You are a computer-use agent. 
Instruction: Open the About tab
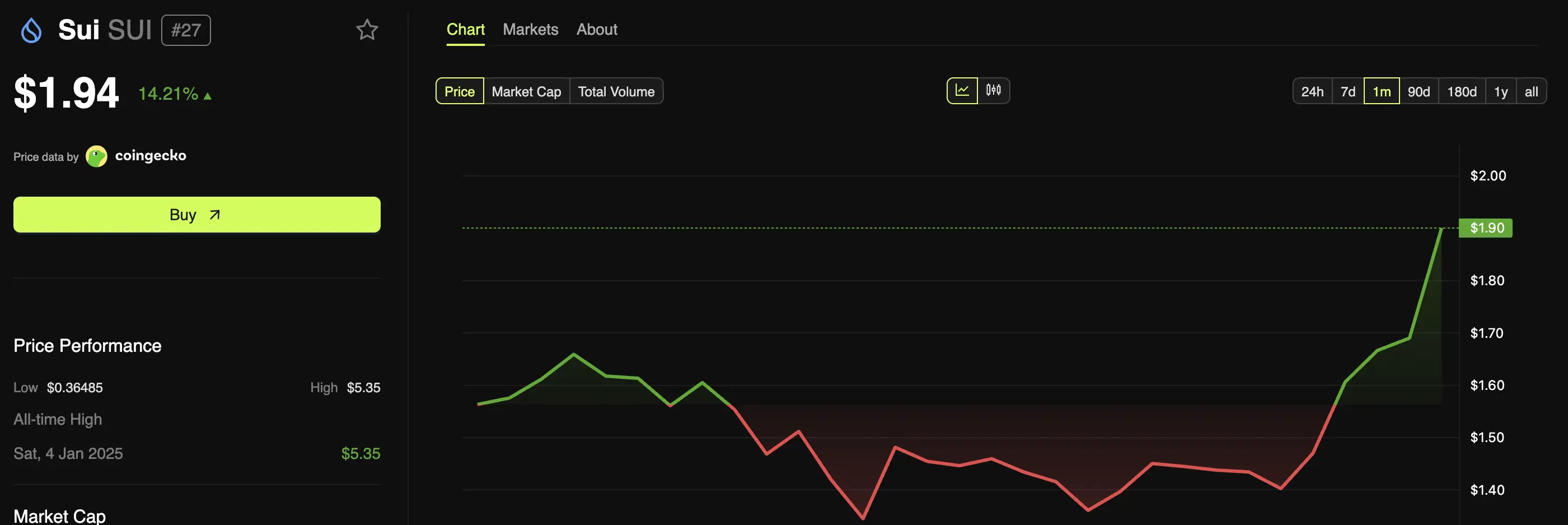597,29
